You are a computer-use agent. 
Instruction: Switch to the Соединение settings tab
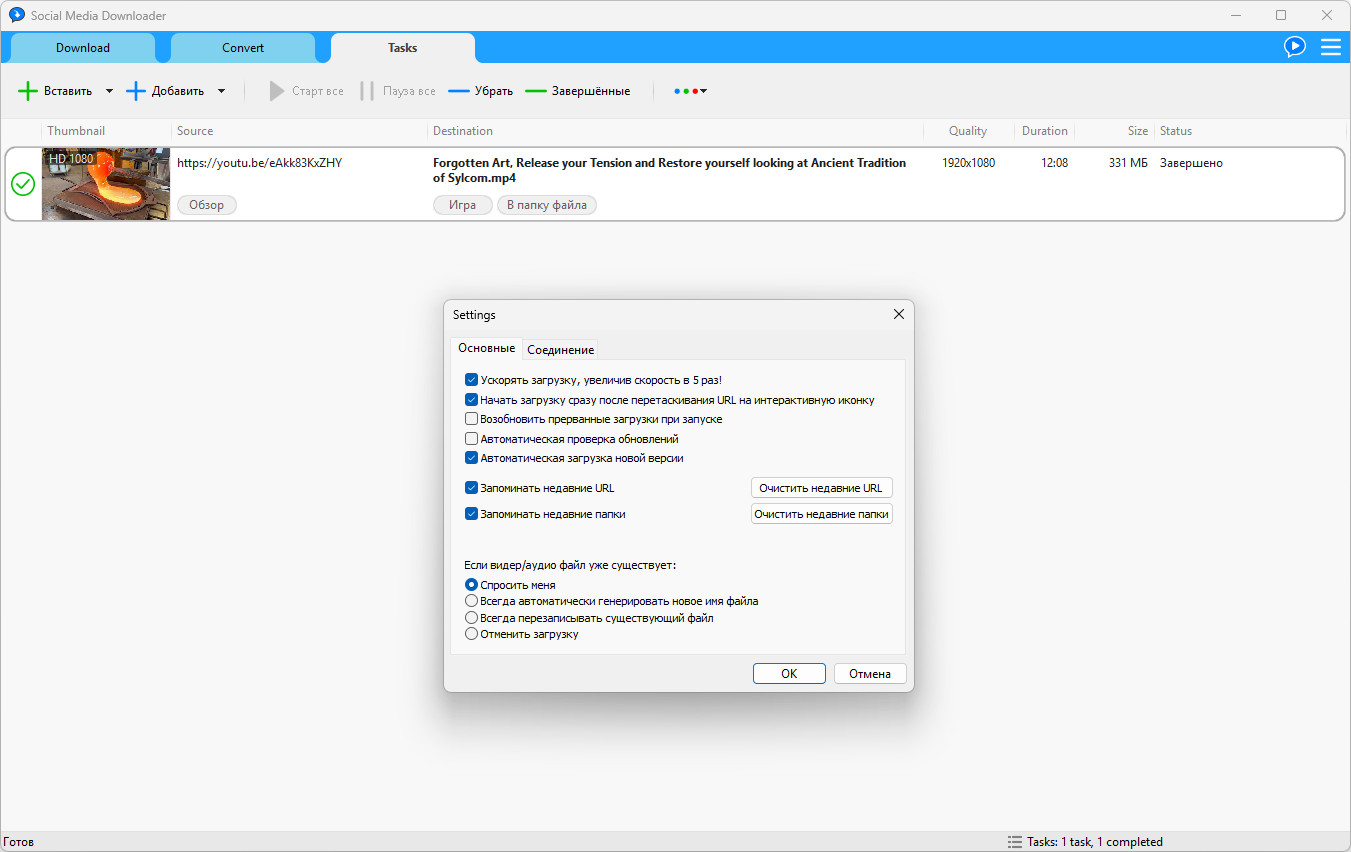point(560,350)
